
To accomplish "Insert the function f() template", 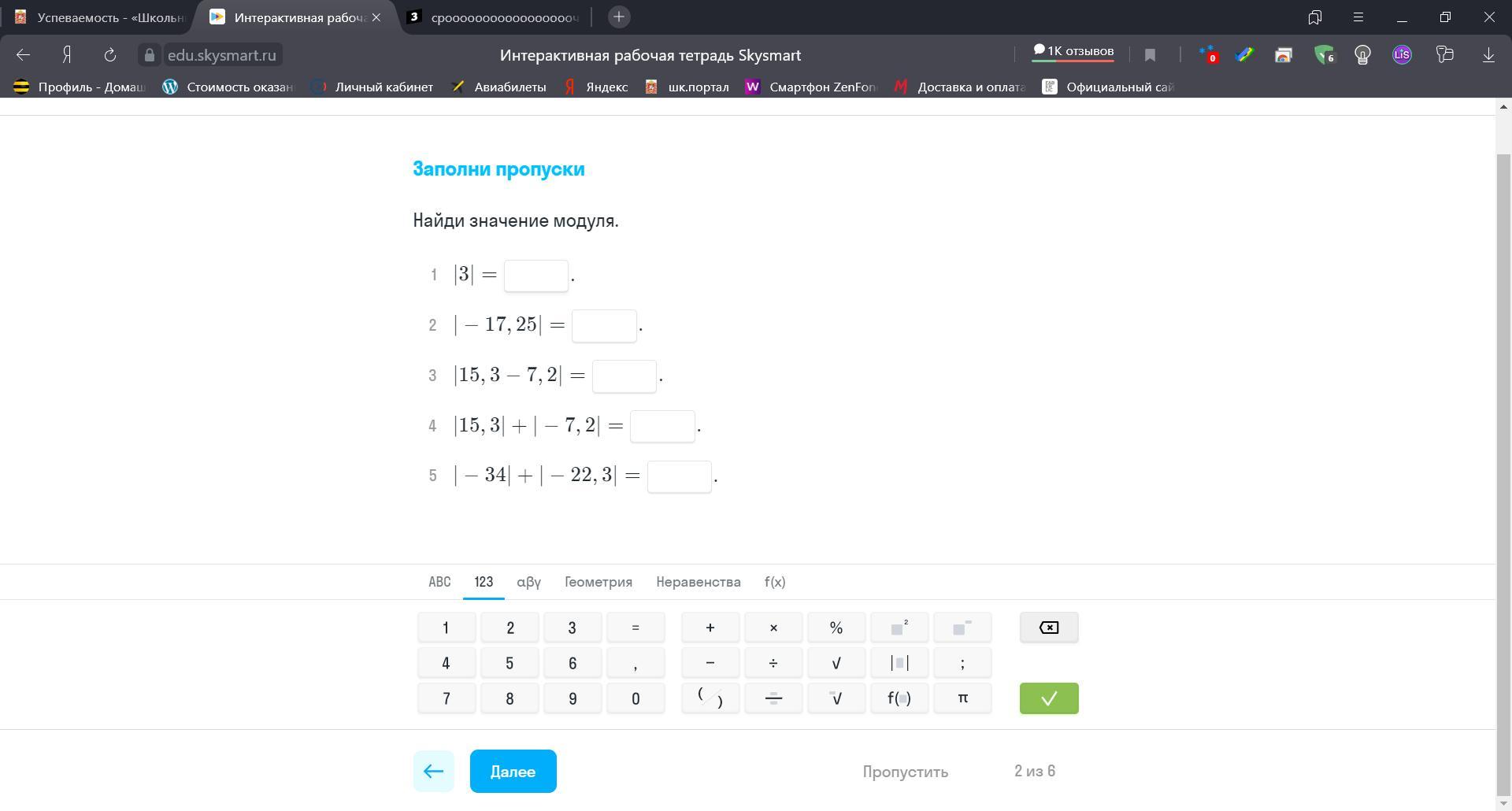I will pyautogui.click(x=899, y=698).
